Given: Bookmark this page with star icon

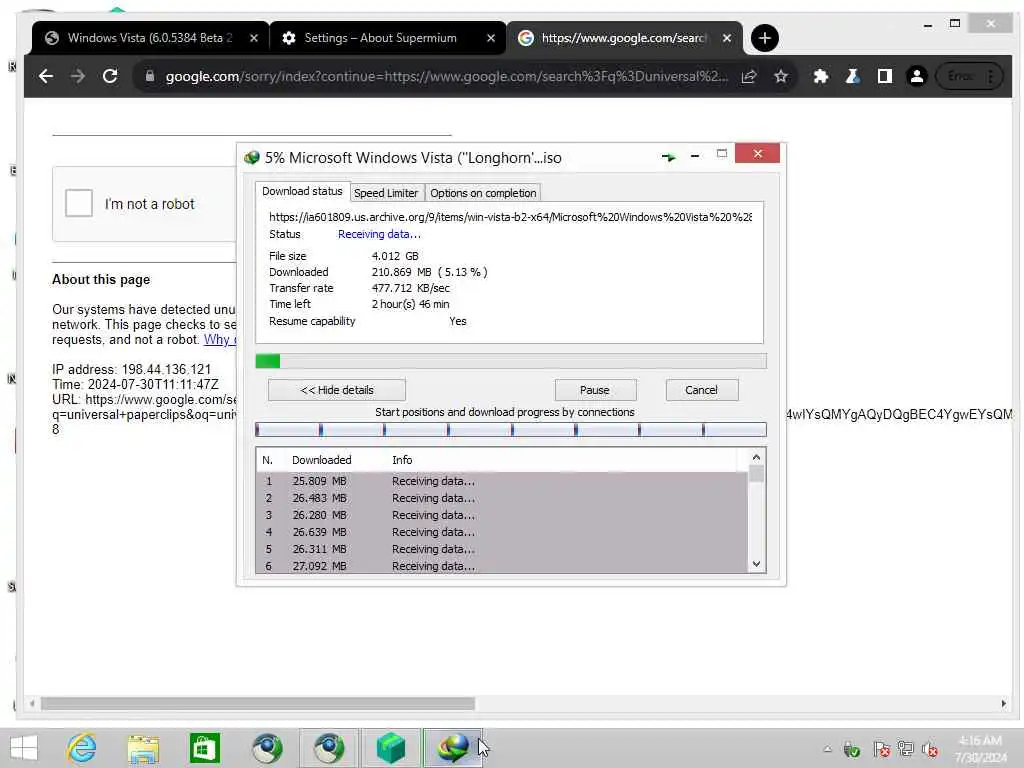Looking at the screenshot, I should pos(780,76).
